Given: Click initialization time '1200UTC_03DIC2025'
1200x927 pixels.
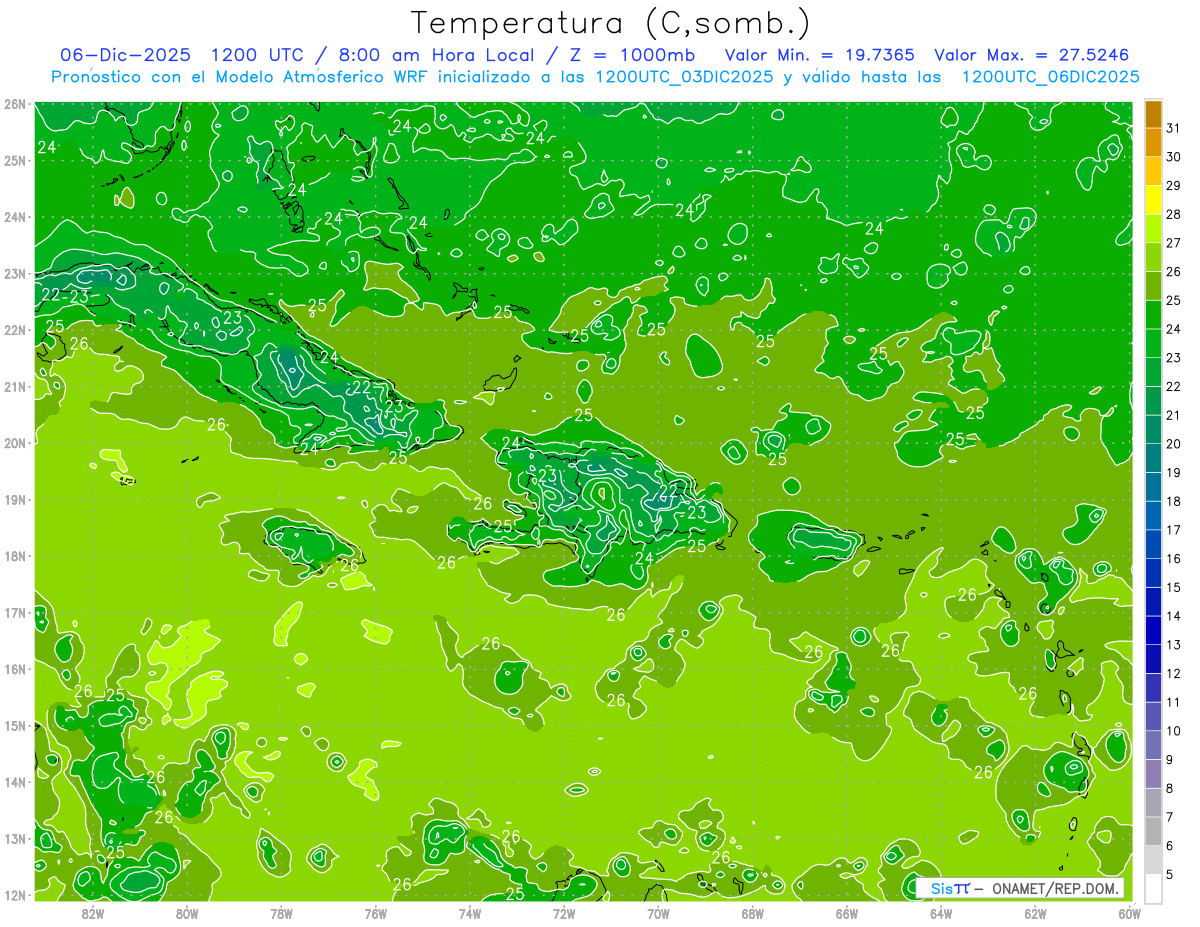Looking at the screenshot, I should (x=683, y=77).
